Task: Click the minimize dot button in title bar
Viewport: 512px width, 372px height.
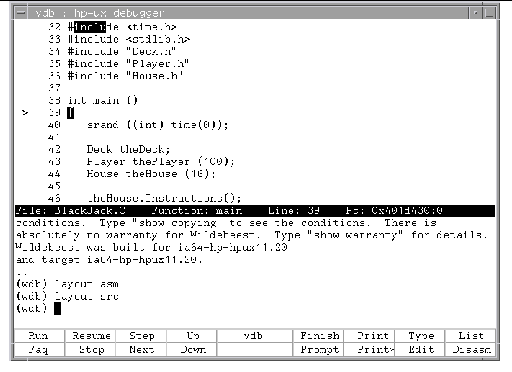Action: pos(475,13)
